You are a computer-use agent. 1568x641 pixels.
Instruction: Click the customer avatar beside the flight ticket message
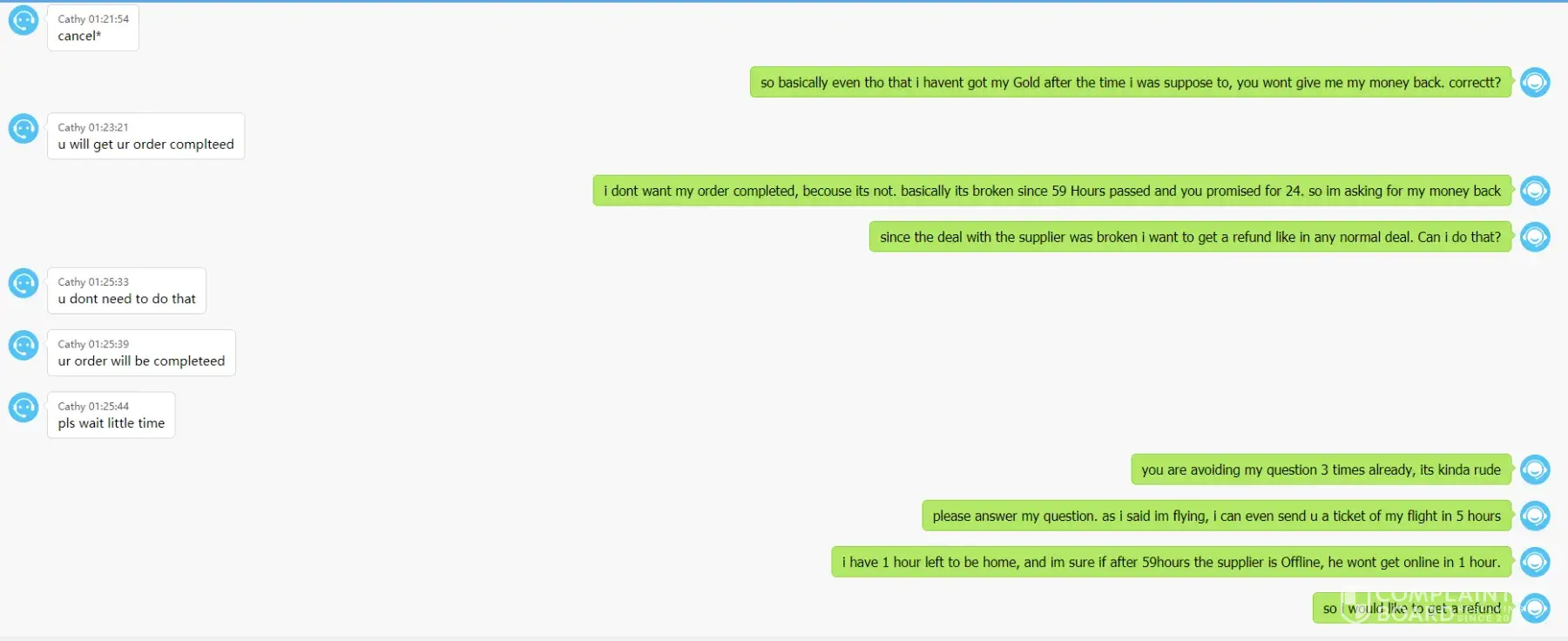tap(1535, 516)
